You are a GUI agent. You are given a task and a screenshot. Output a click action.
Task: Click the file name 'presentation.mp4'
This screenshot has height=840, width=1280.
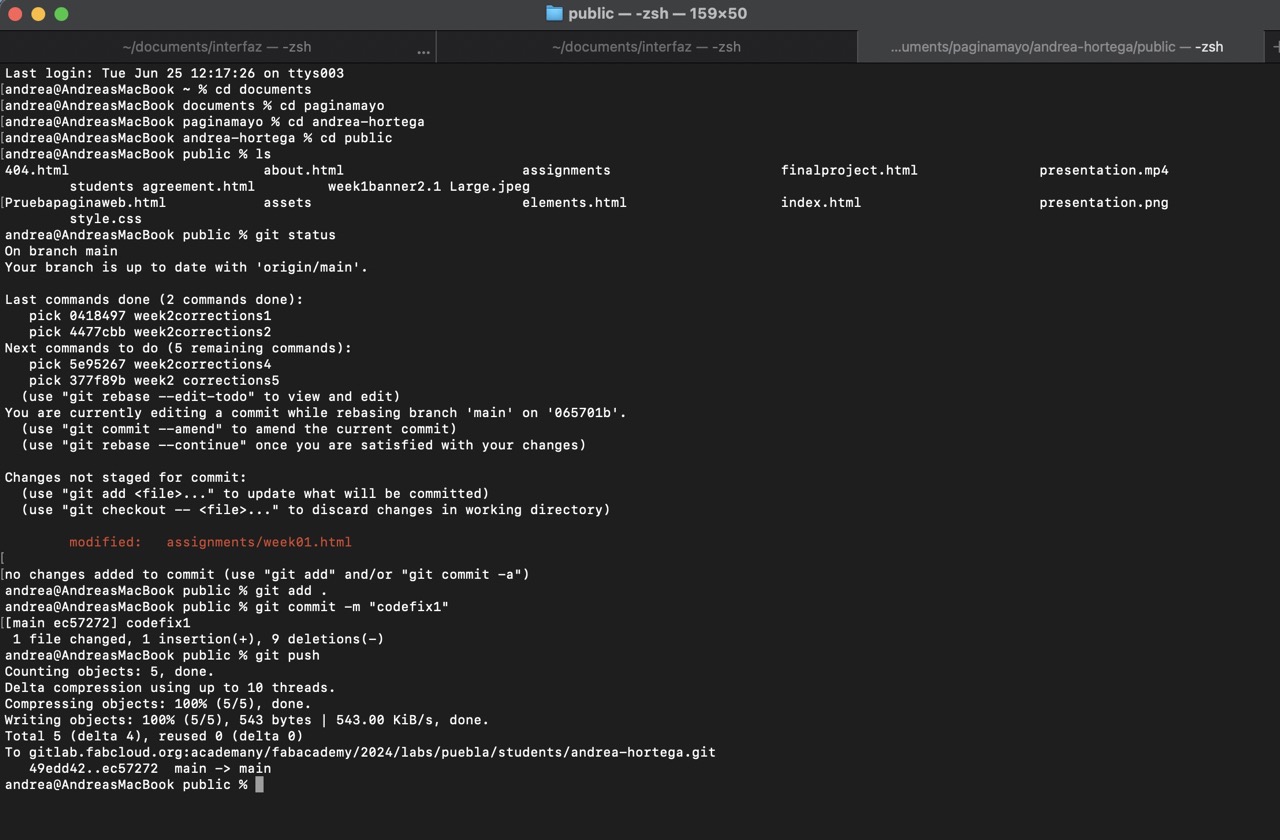(x=1104, y=170)
